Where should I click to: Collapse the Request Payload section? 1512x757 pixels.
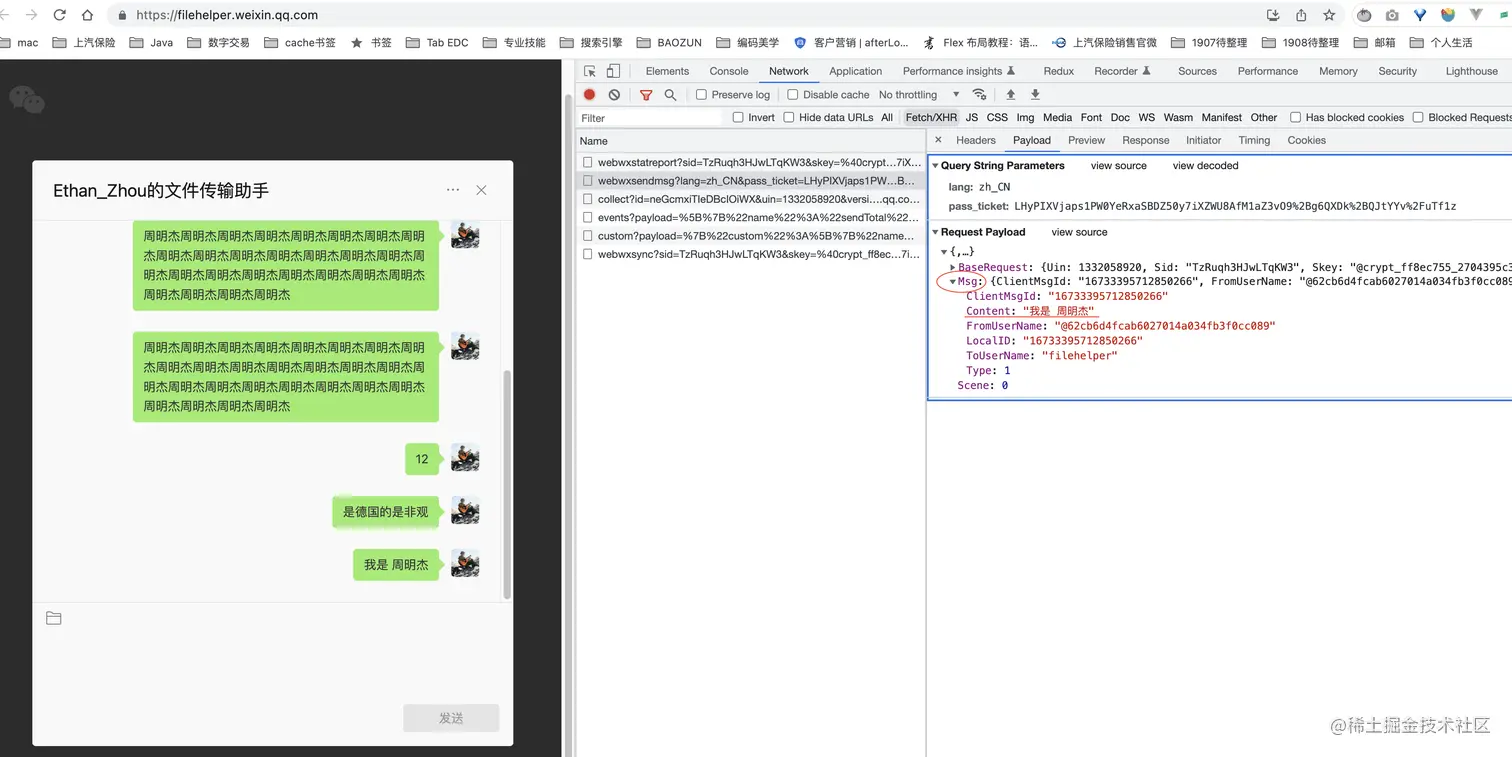(x=935, y=232)
